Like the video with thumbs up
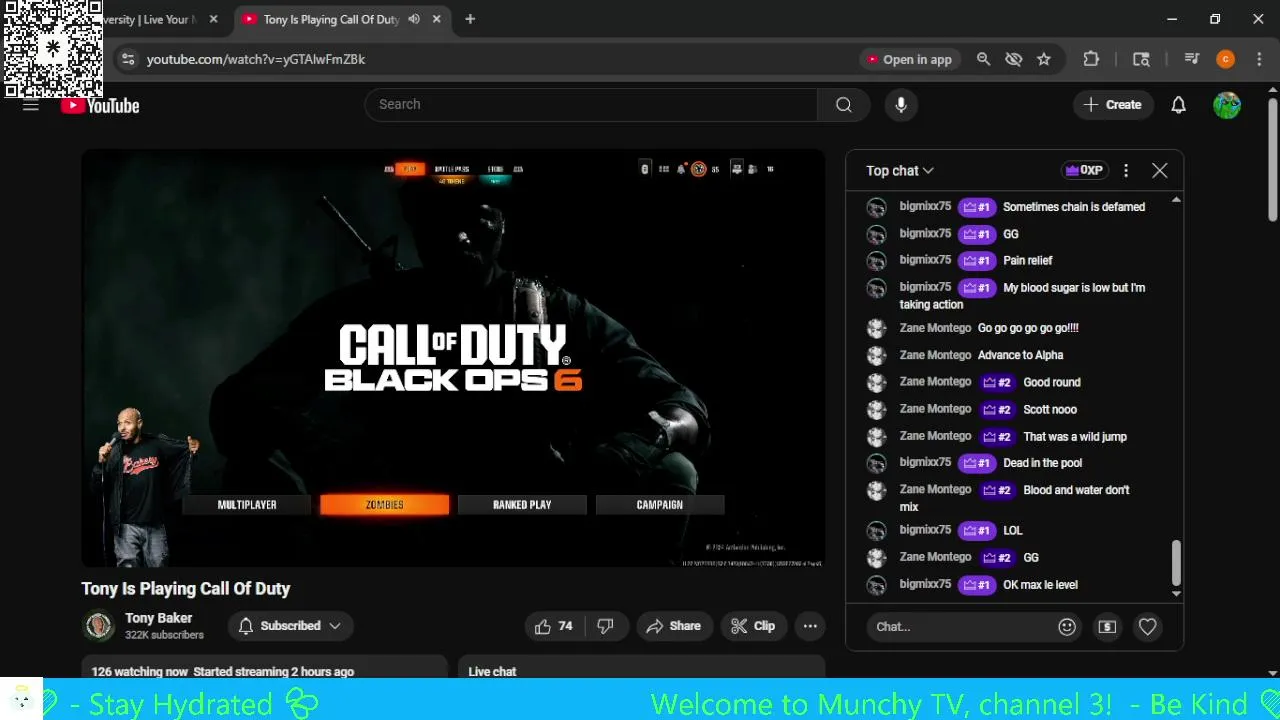Screen dimensions: 1280x720 pos(553,626)
